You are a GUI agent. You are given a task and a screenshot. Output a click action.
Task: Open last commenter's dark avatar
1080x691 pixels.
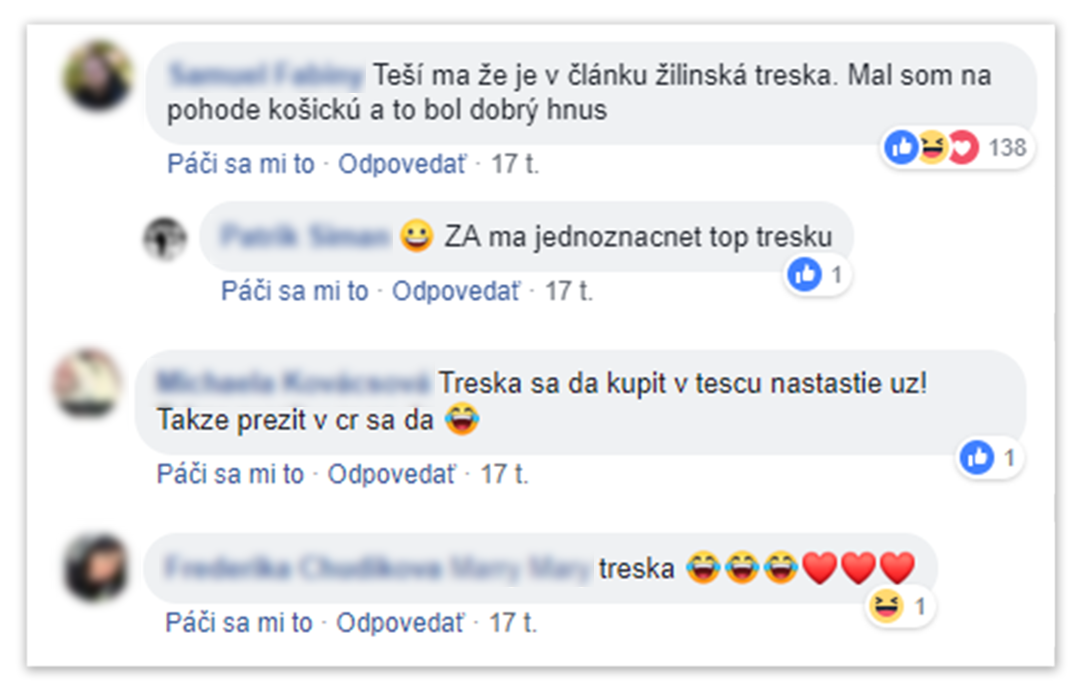[x=96, y=568]
